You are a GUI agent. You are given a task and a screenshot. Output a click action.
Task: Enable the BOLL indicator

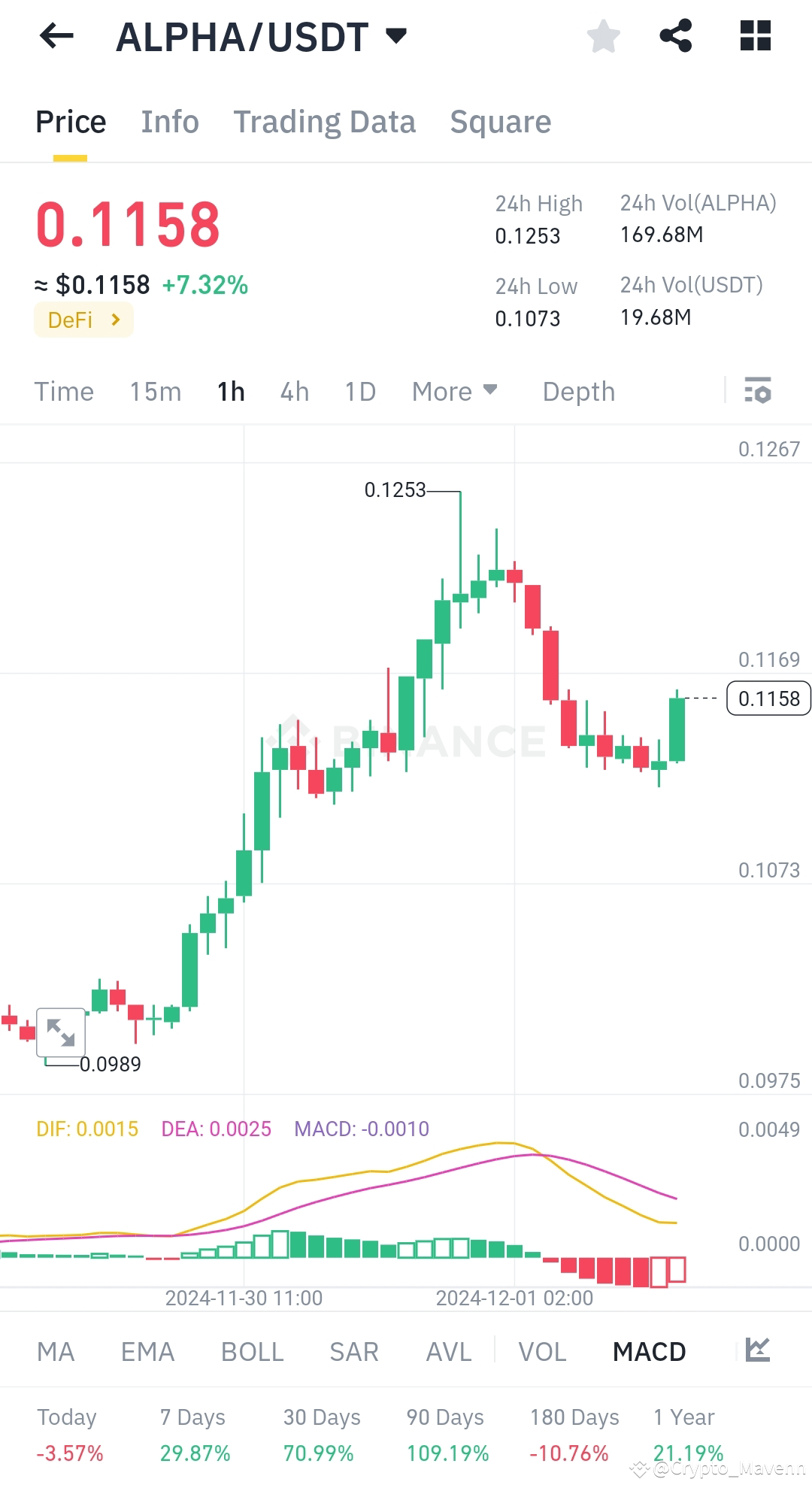[x=252, y=1351]
